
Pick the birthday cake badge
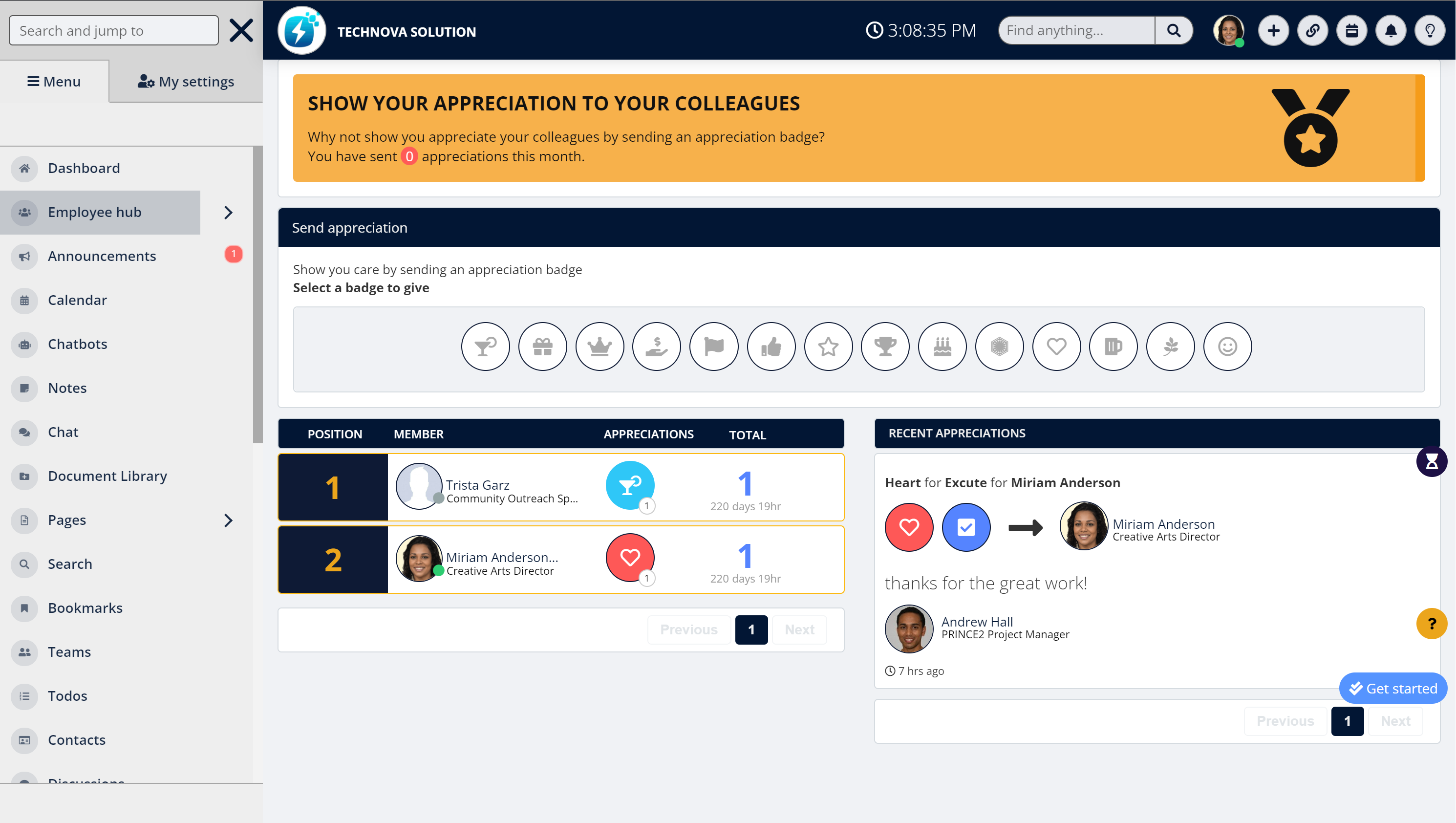[942, 347]
